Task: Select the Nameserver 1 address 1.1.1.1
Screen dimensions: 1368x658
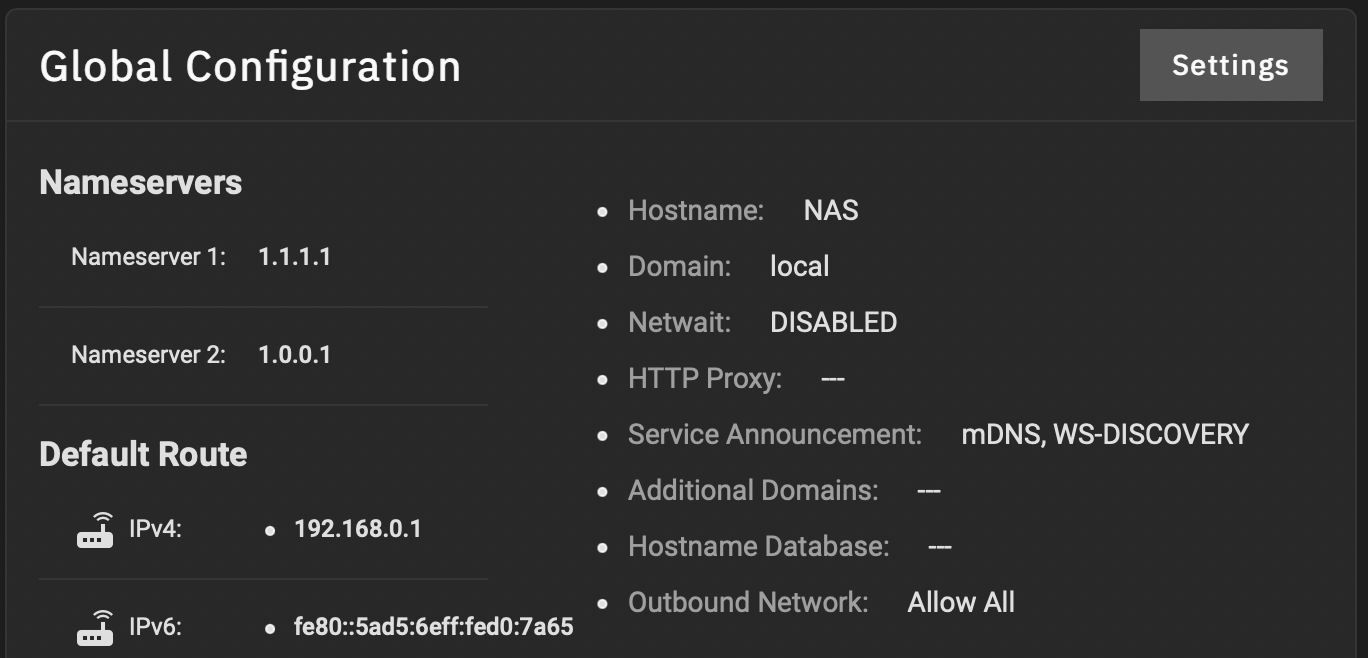Action: pos(295,257)
